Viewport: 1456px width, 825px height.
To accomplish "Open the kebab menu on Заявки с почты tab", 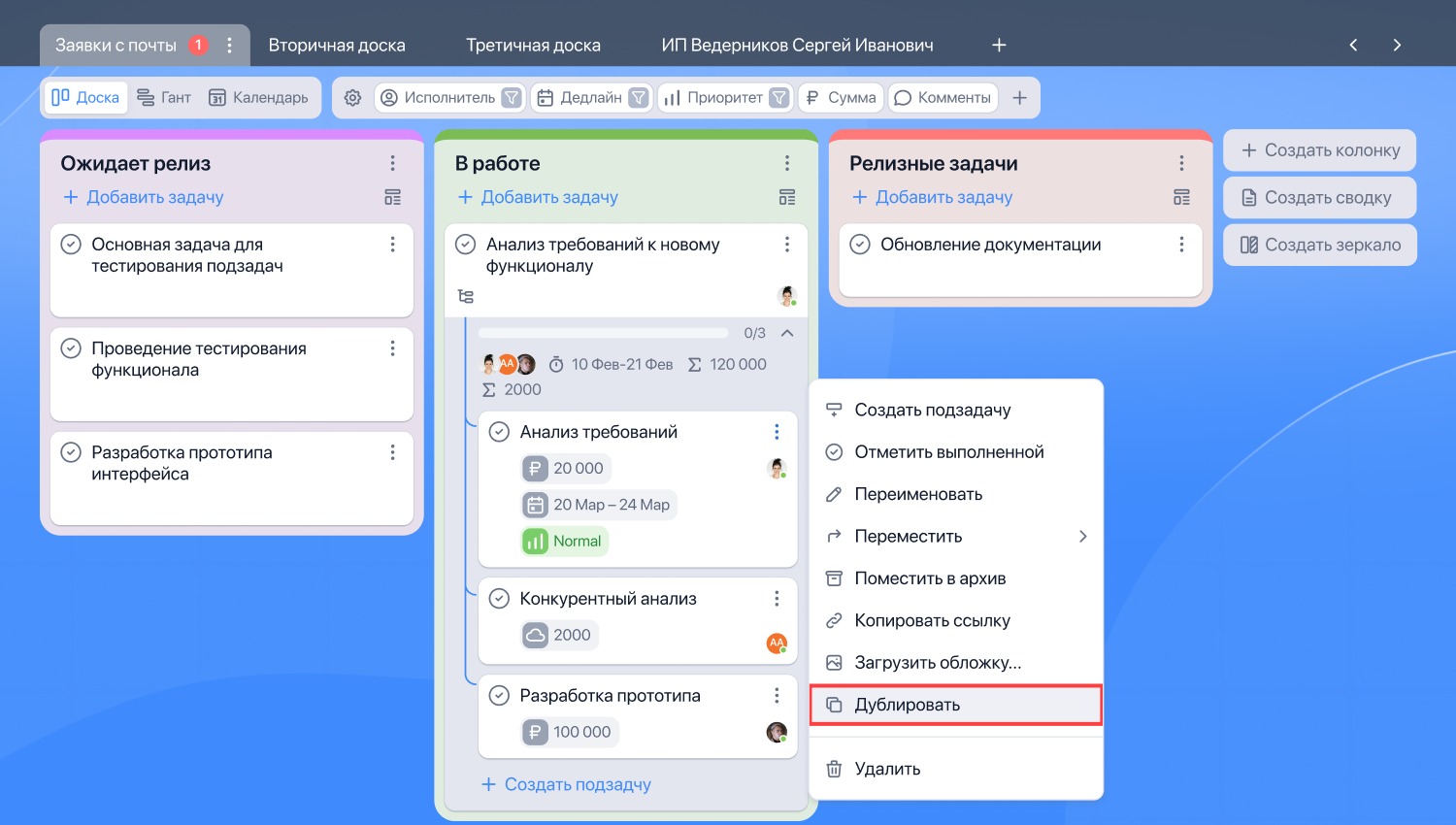I will (x=229, y=45).
